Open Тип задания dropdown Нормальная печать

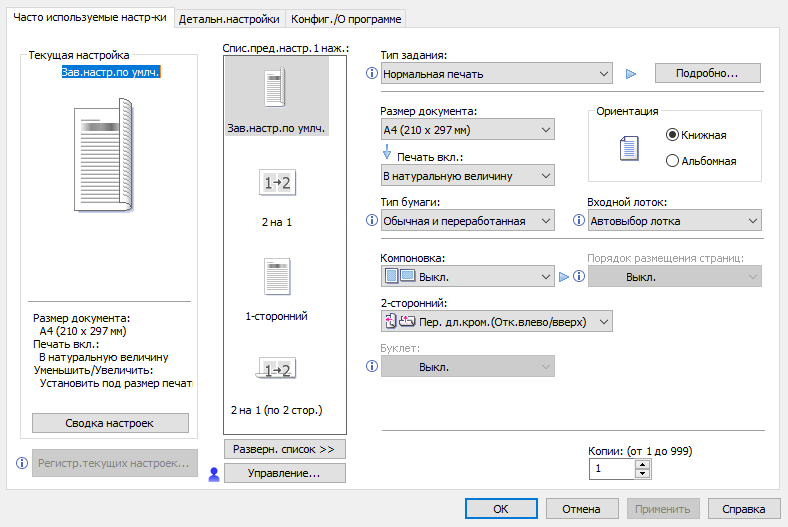coord(497,73)
